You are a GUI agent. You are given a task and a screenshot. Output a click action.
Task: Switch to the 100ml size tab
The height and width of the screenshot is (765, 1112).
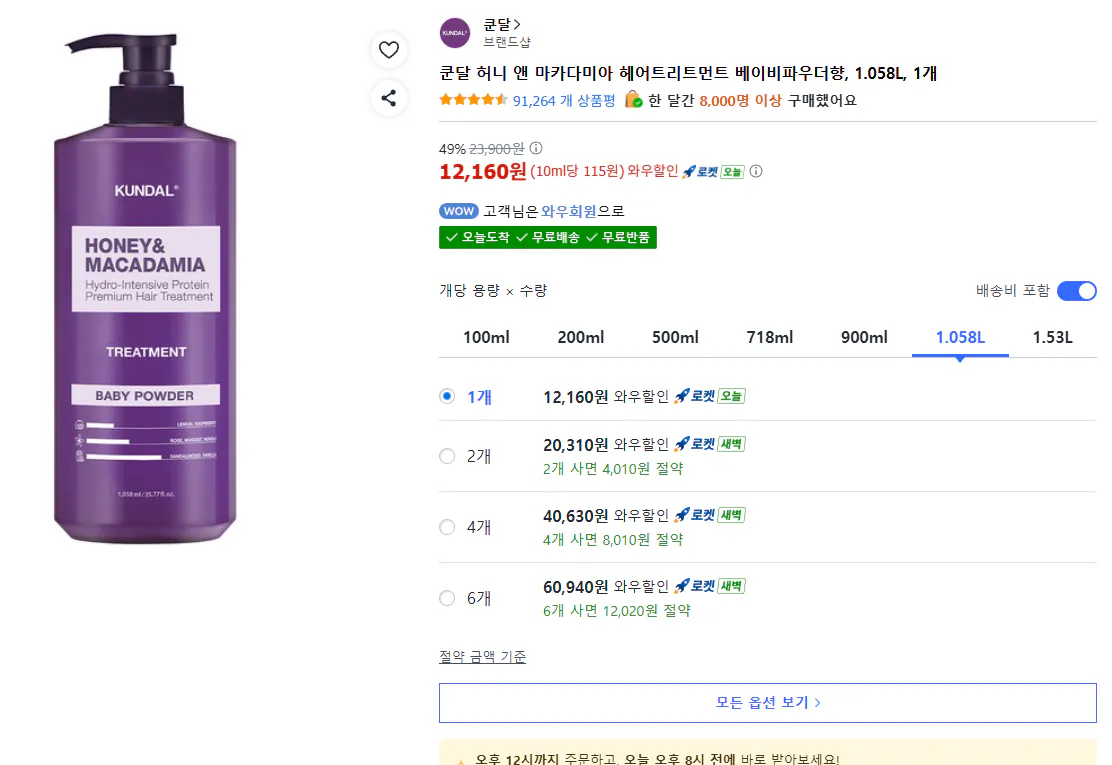tap(485, 337)
